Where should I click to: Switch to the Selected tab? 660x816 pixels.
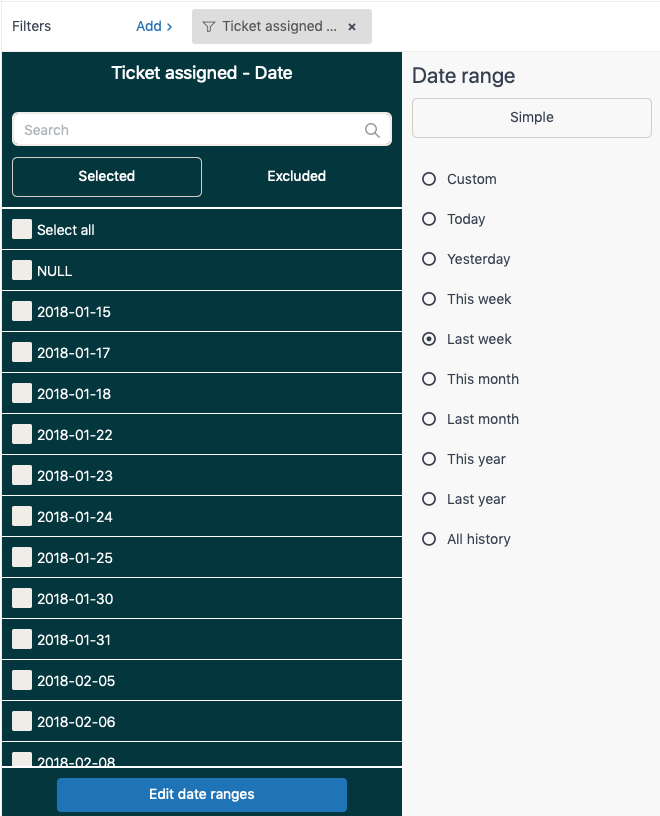(107, 176)
